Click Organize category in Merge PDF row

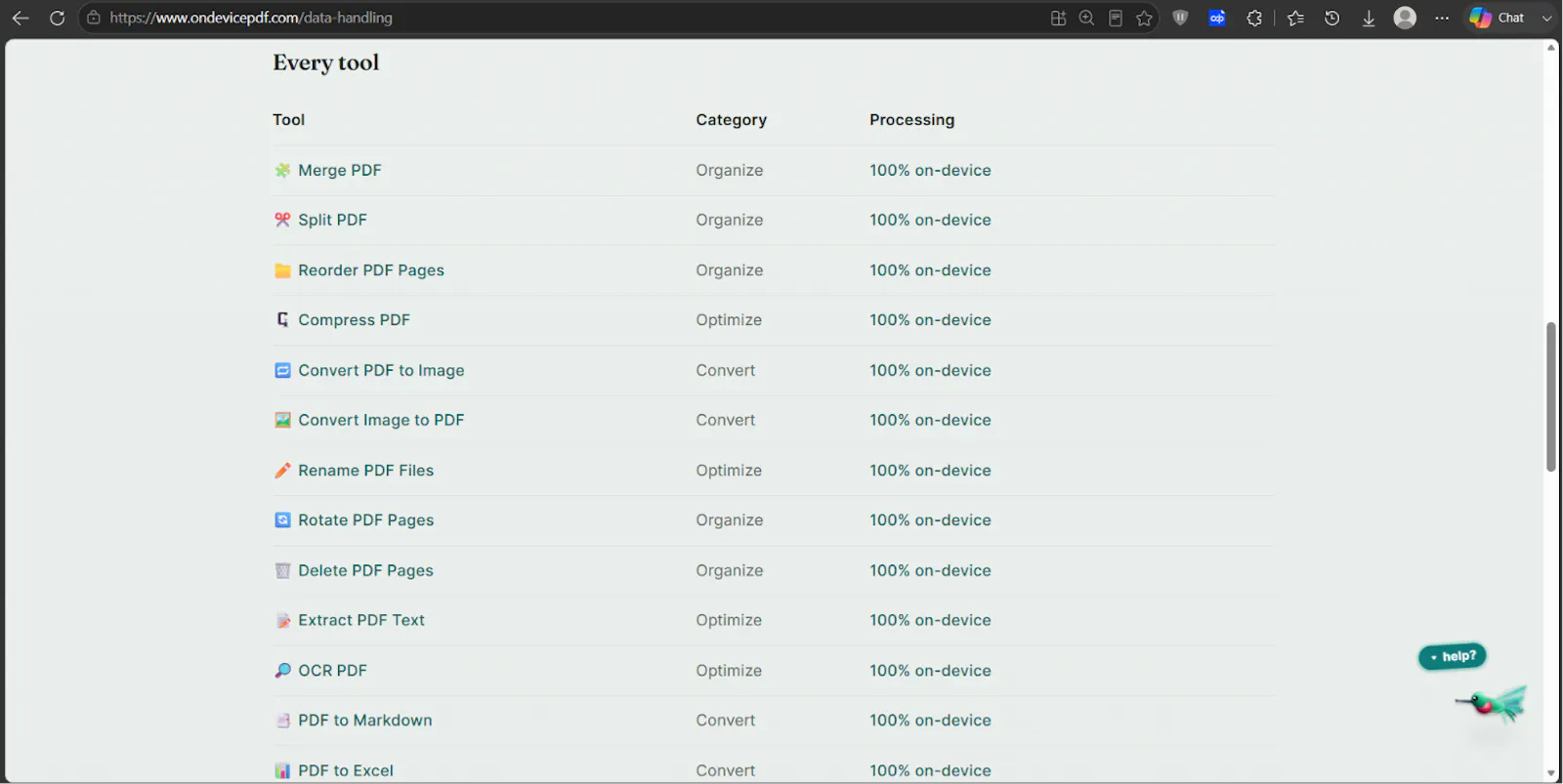click(730, 170)
